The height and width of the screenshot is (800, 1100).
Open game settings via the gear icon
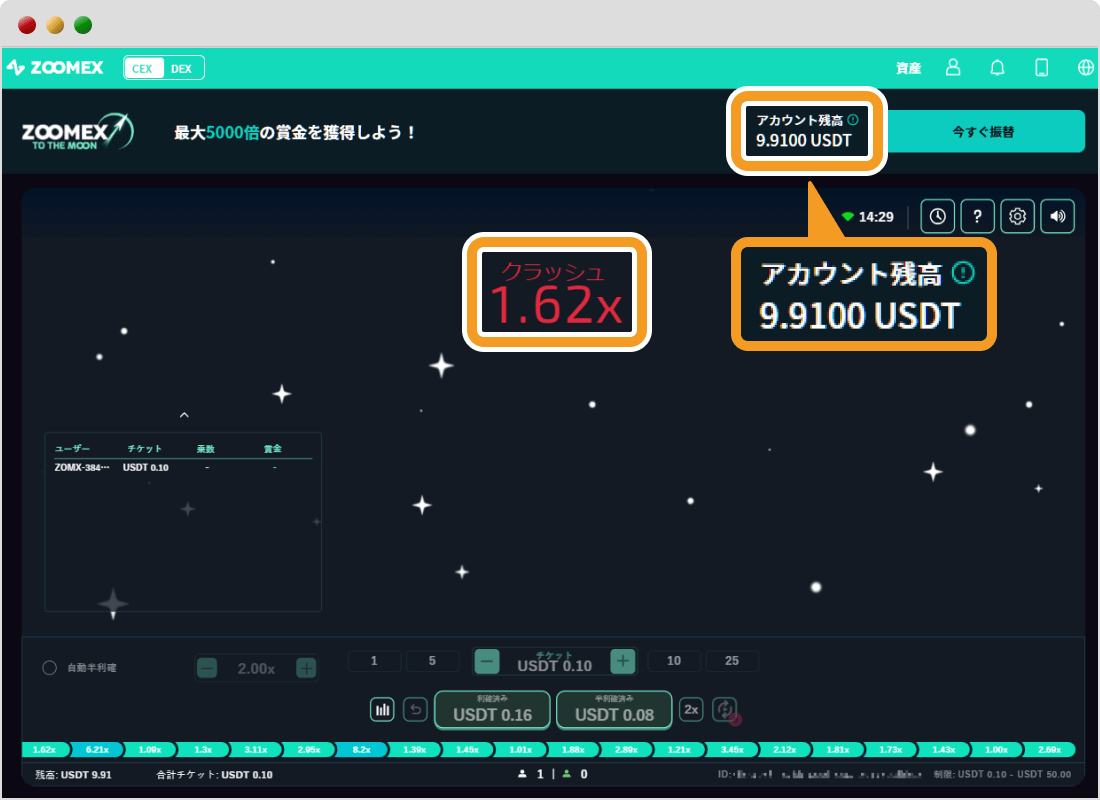pos(1017,216)
